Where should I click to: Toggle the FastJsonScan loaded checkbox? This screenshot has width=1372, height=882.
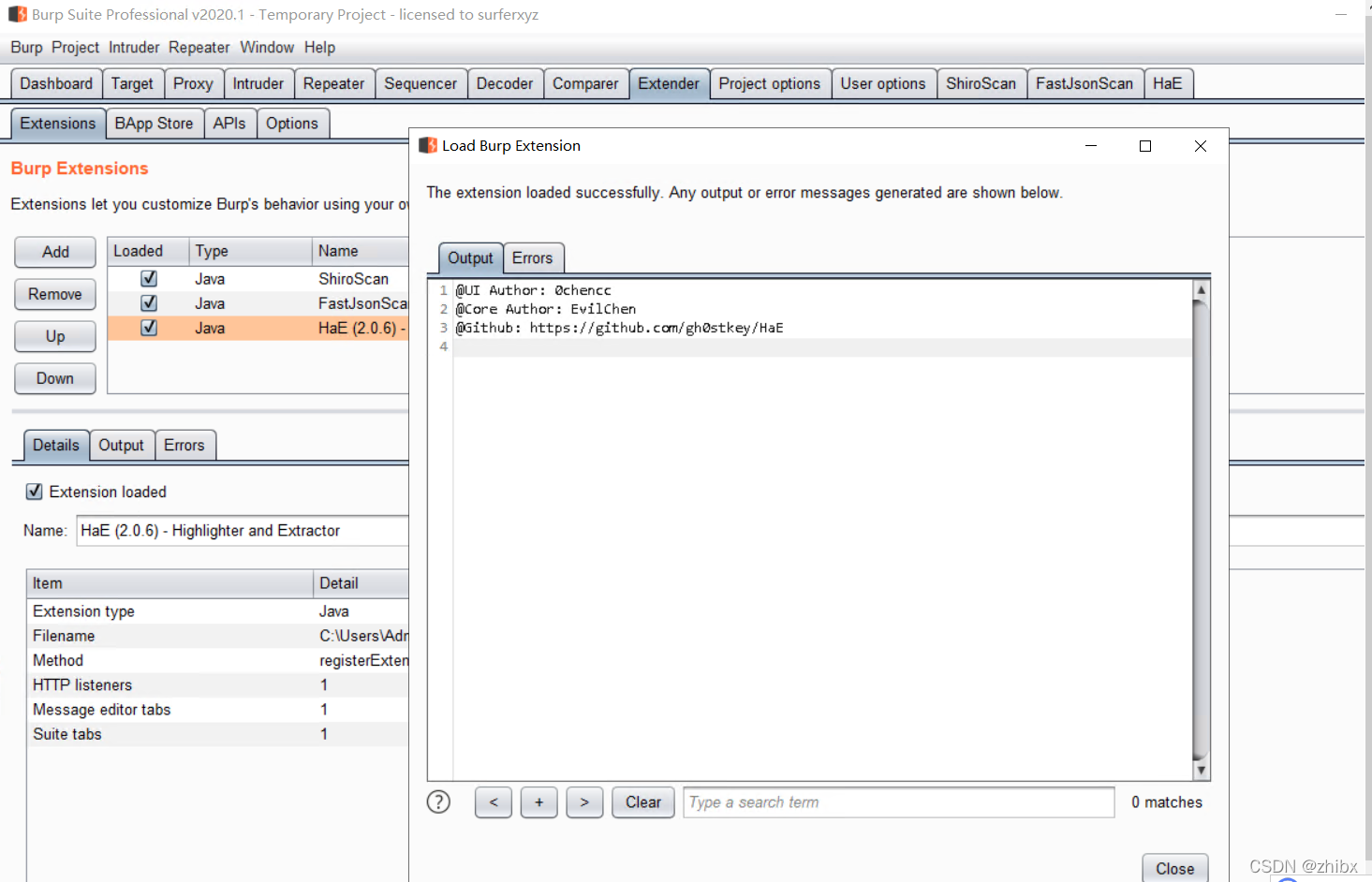(149, 303)
